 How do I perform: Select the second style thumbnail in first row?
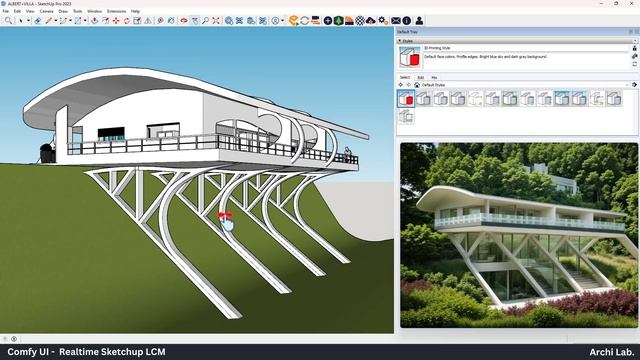click(x=423, y=99)
